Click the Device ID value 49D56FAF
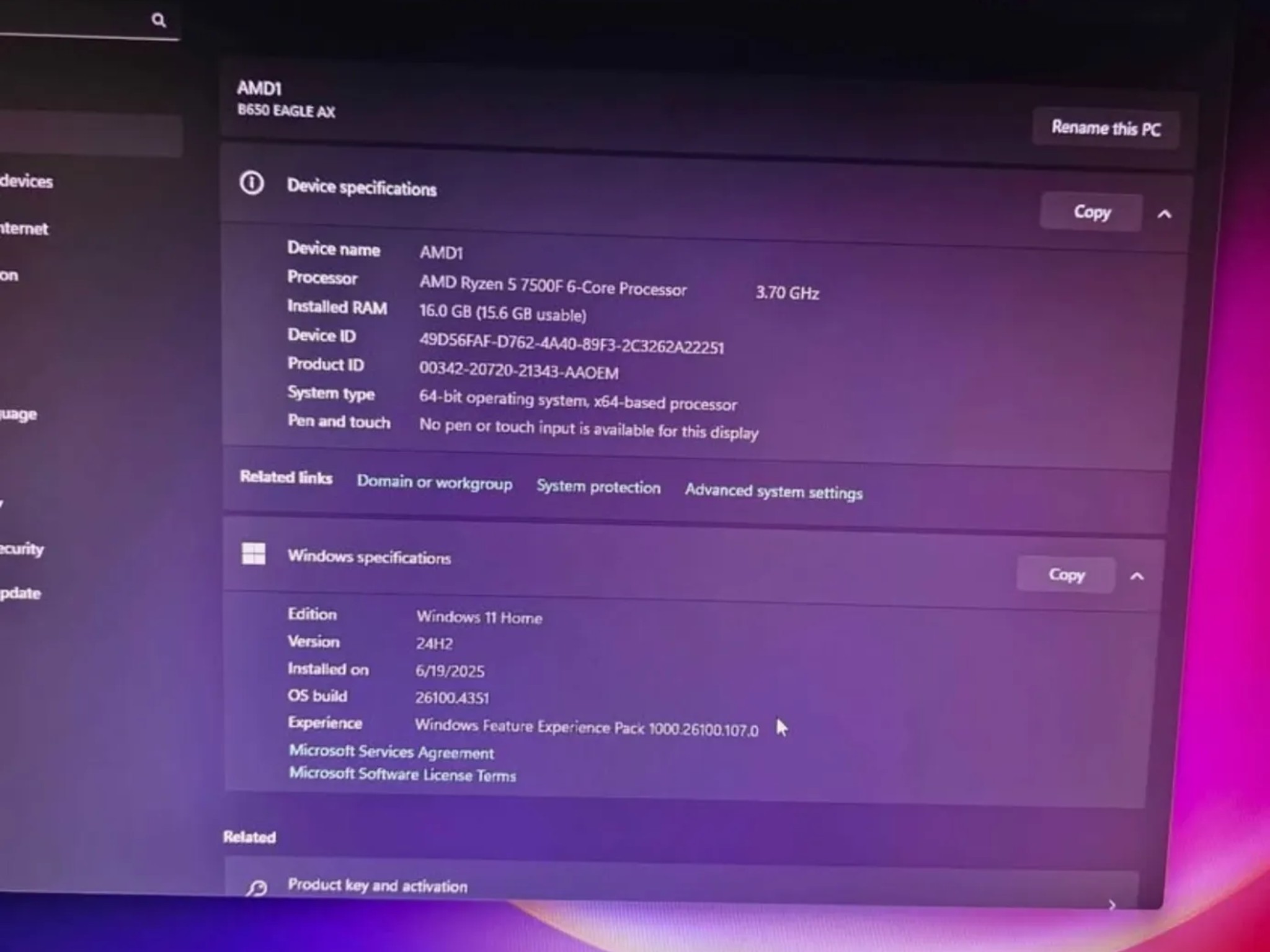The image size is (1270, 952). click(571, 343)
